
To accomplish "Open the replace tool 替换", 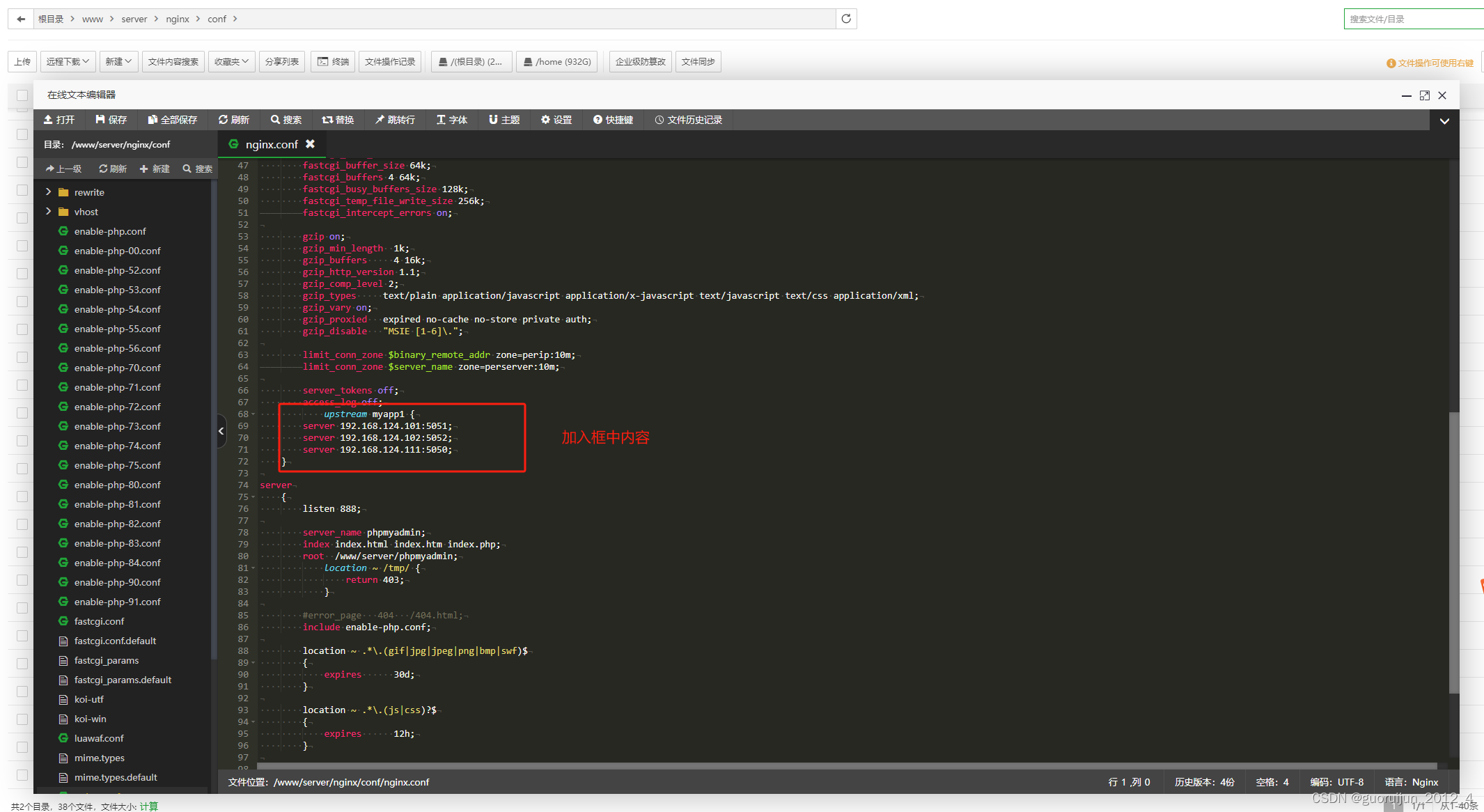I will [x=339, y=119].
